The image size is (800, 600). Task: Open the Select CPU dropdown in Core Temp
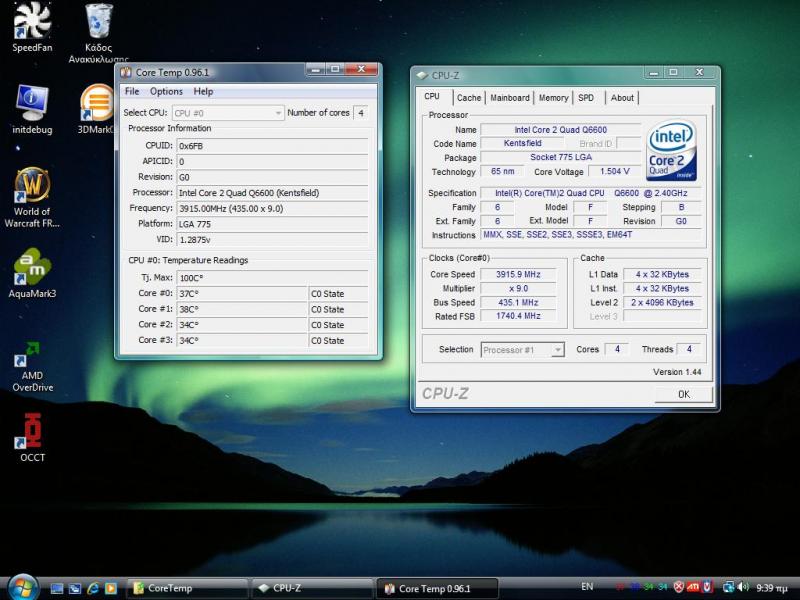[x=228, y=113]
